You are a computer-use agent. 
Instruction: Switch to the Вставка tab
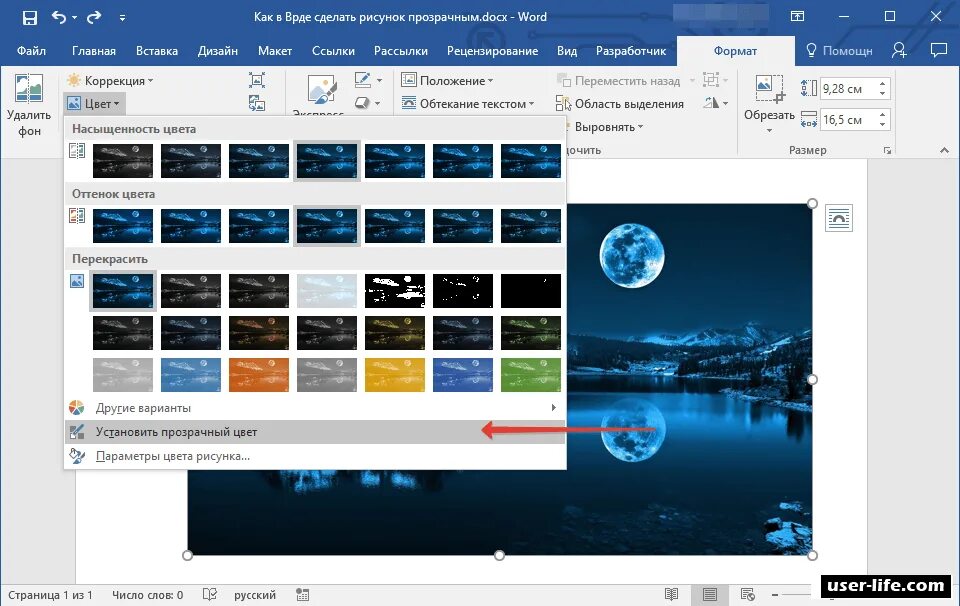pos(157,51)
